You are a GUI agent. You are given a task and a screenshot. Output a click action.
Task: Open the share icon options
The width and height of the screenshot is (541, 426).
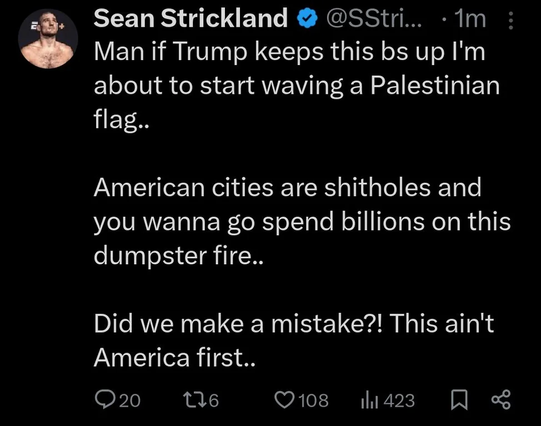point(501,399)
